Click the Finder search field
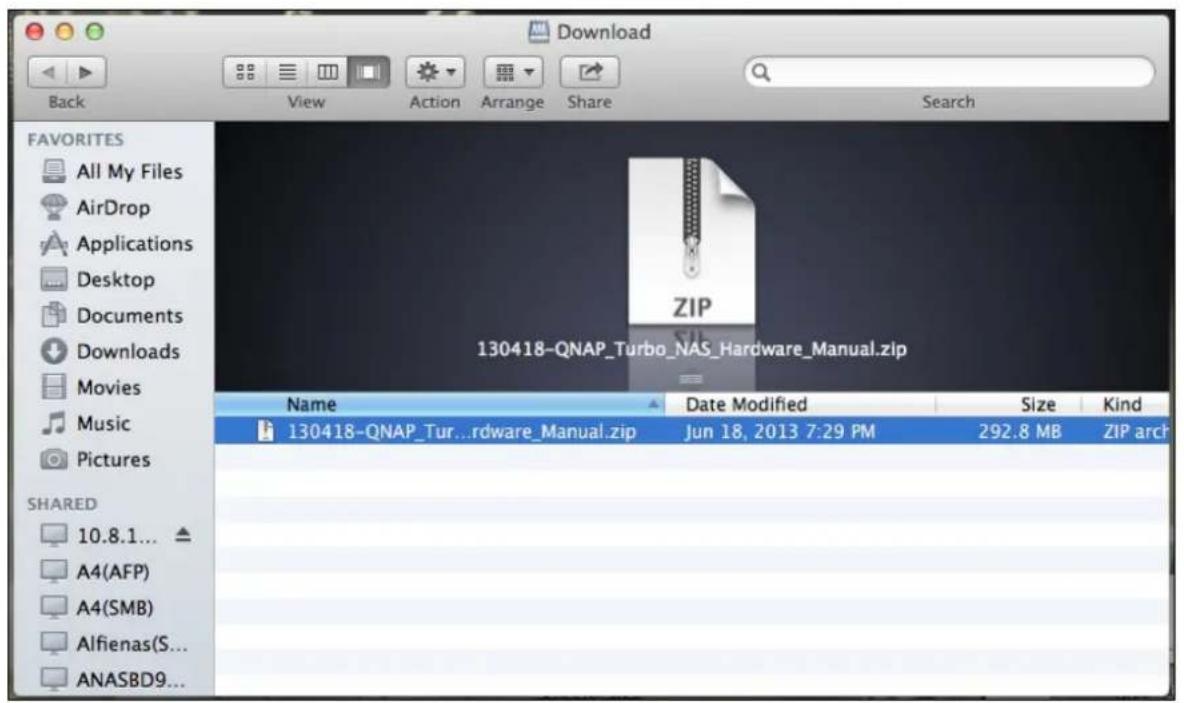 click(949, 72)
